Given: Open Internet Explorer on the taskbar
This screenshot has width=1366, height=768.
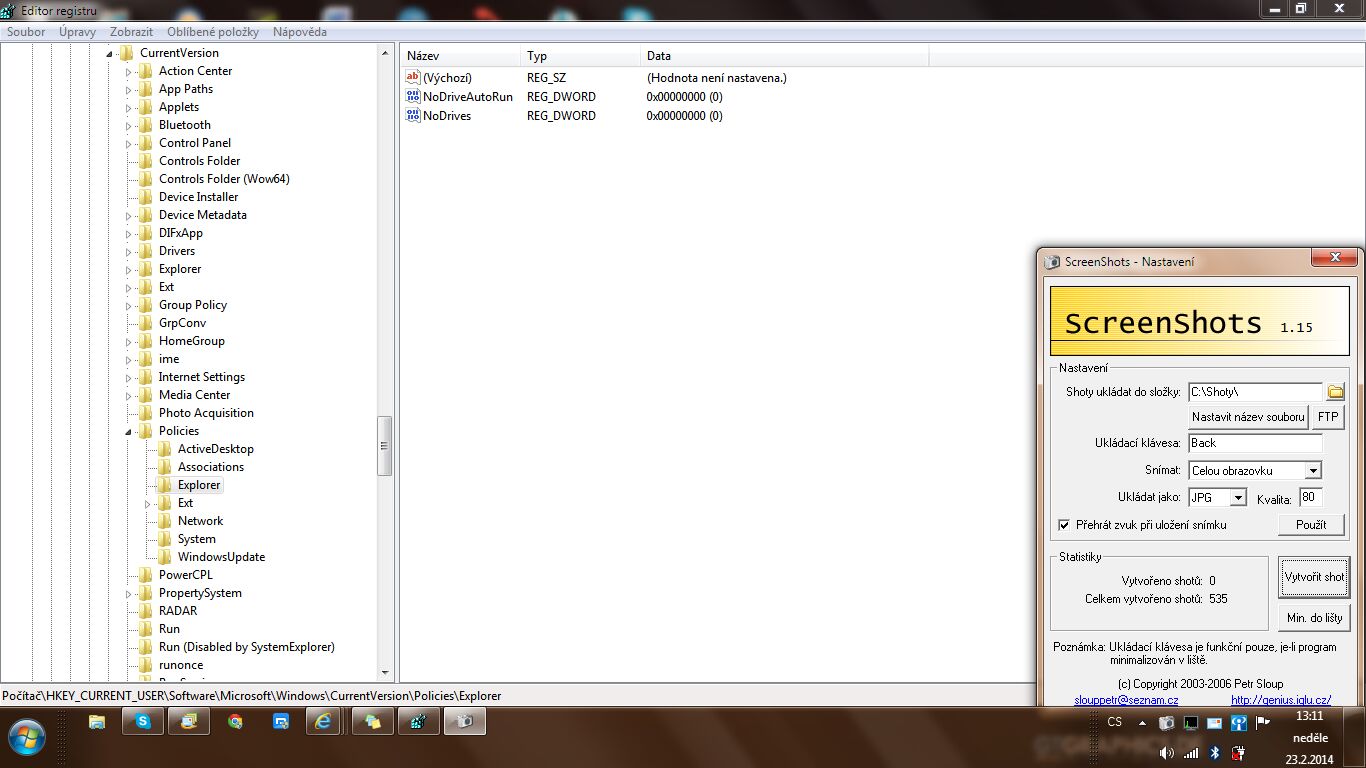Looking at the screenshot, I should click(323, 721).
